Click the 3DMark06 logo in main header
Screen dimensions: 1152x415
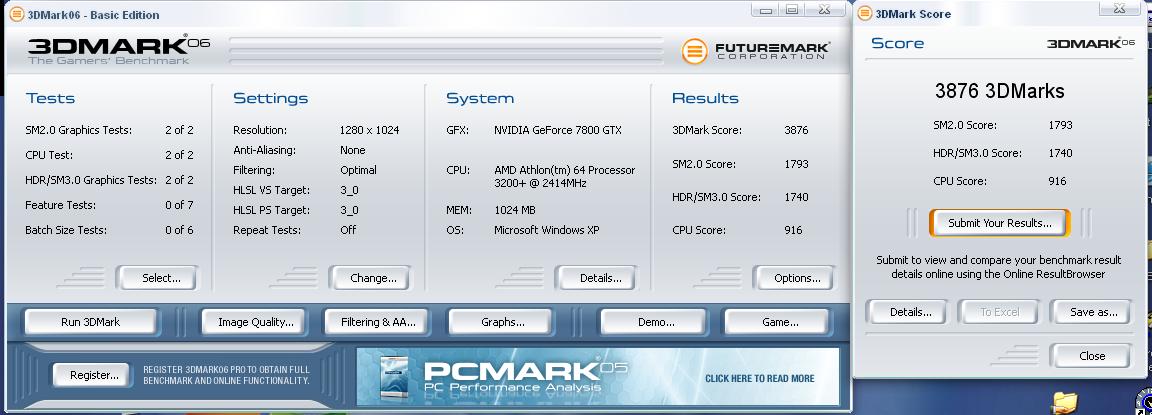118,50
